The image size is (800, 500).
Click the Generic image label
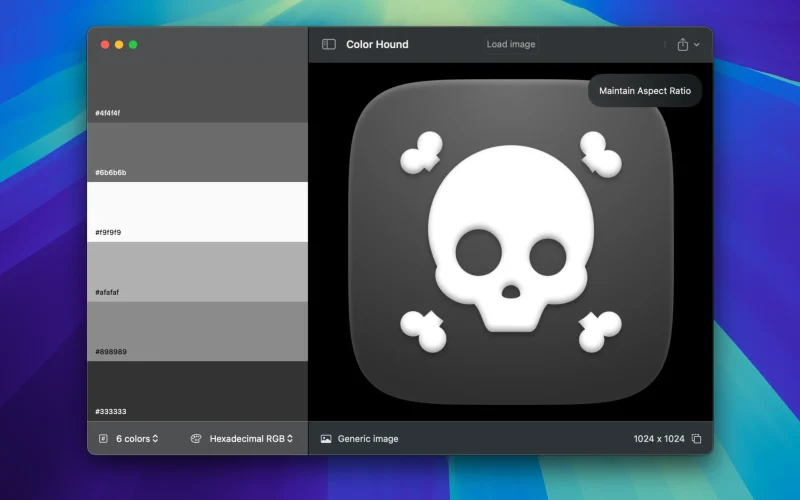(x=368, y=439)
